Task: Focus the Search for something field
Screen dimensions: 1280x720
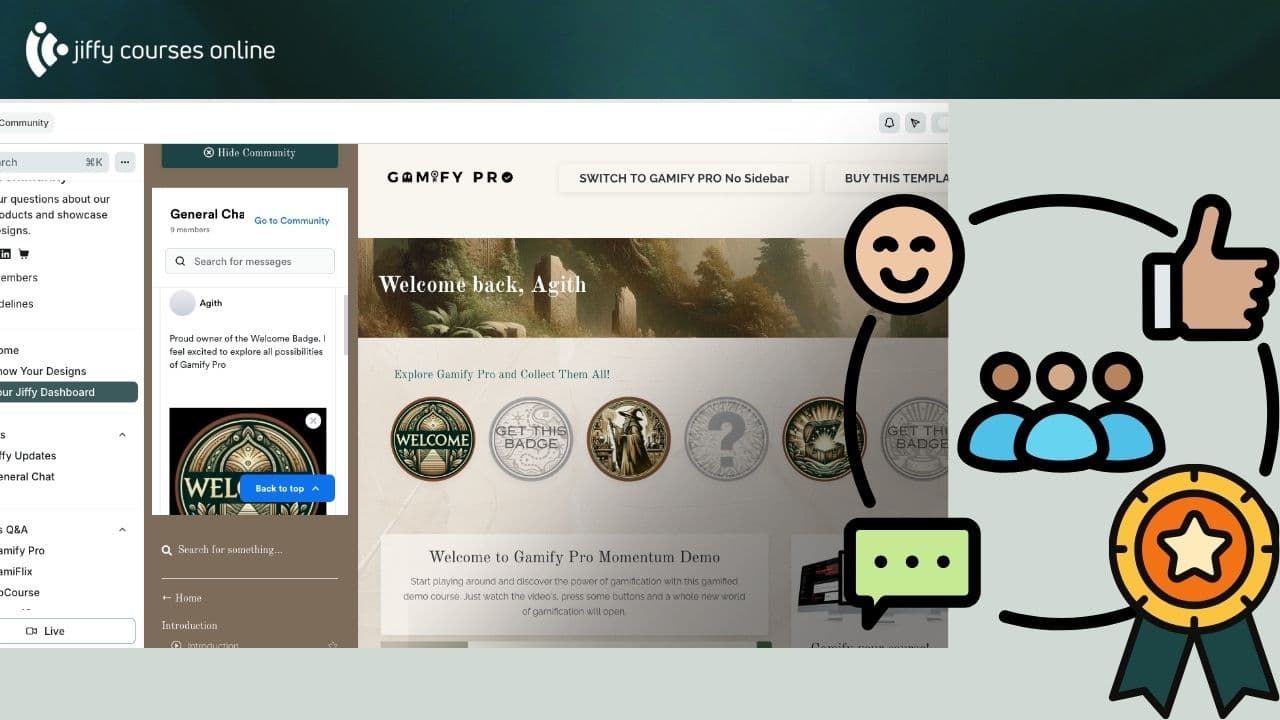Action: [250, 550]
